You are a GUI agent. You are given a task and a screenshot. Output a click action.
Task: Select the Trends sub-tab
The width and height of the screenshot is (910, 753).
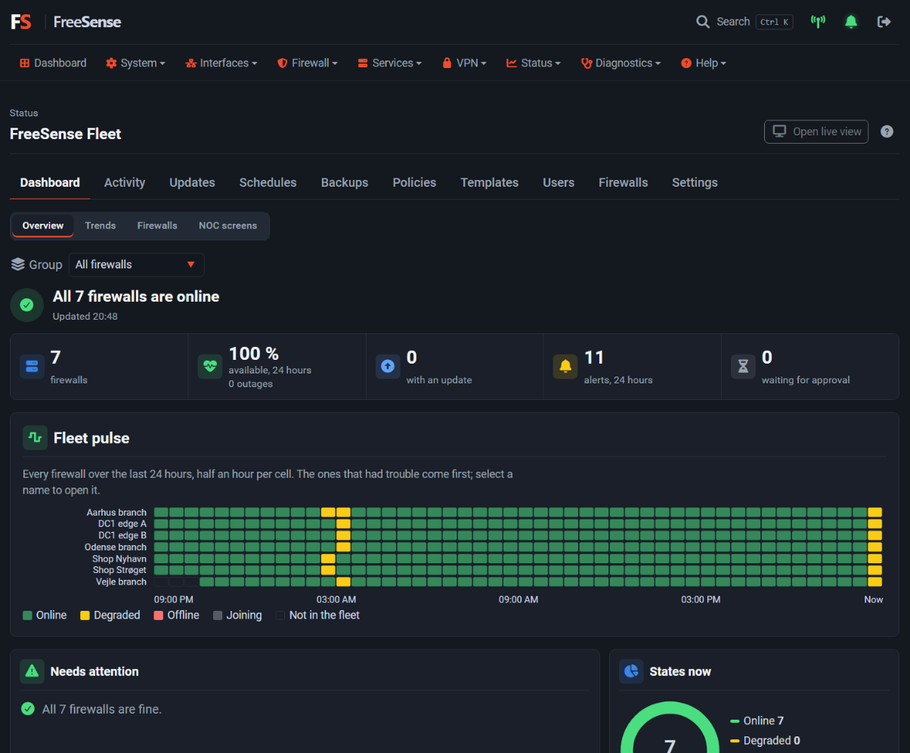pyautogui.click(x=100, y=226)
